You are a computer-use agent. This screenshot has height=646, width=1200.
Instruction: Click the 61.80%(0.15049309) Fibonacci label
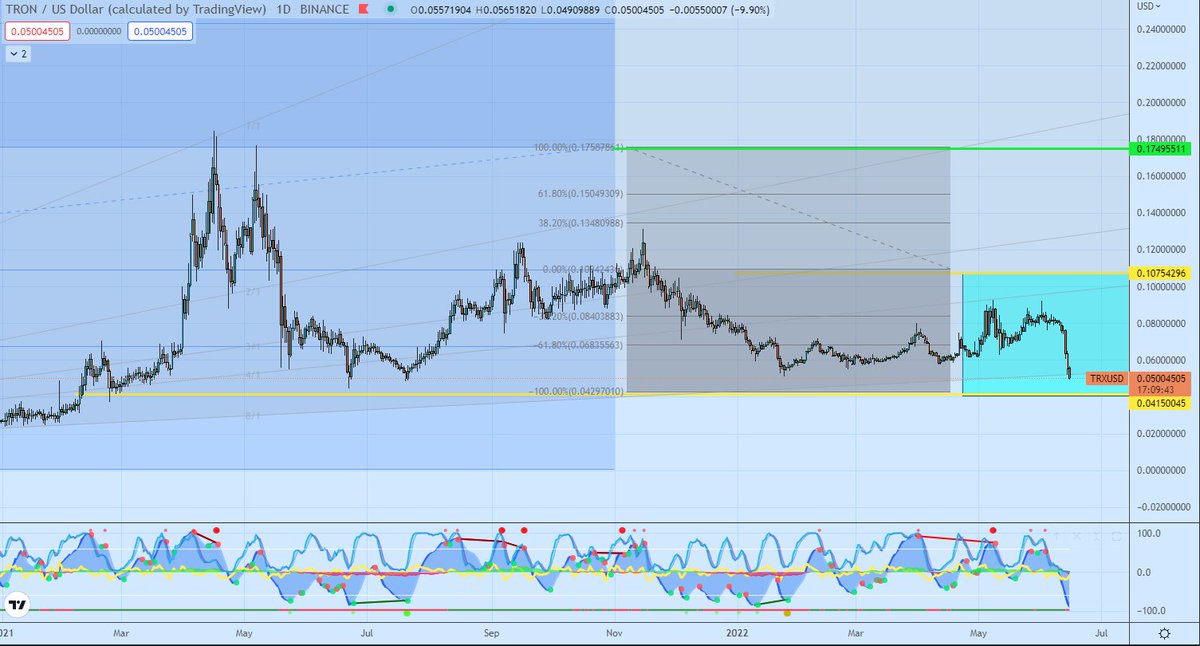click(581, 194)
